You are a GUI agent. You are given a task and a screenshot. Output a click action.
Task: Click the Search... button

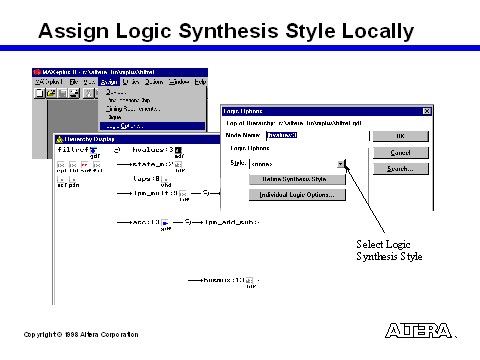coord(400,169)
